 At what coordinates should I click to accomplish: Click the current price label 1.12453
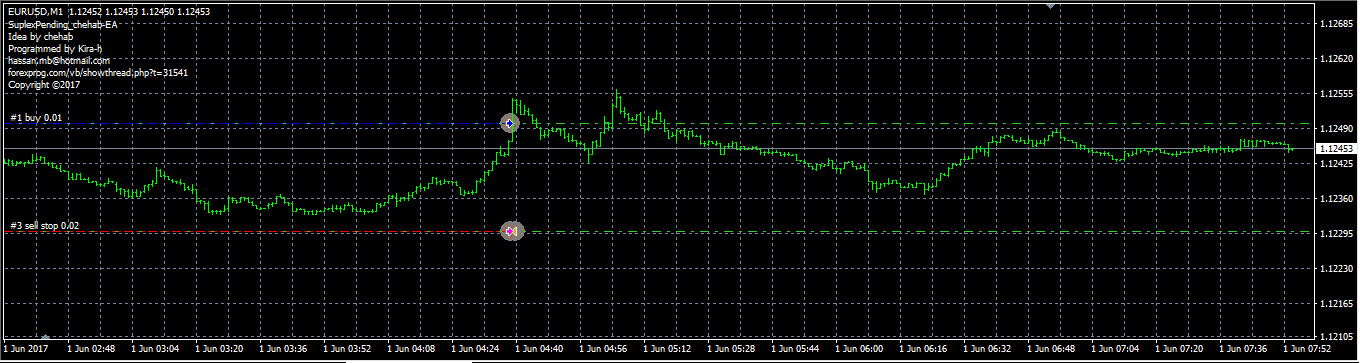click(1335, 148)
